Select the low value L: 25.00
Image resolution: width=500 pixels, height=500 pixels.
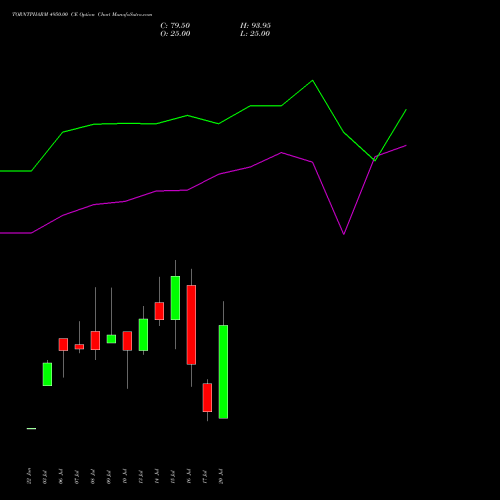(255, 34)
